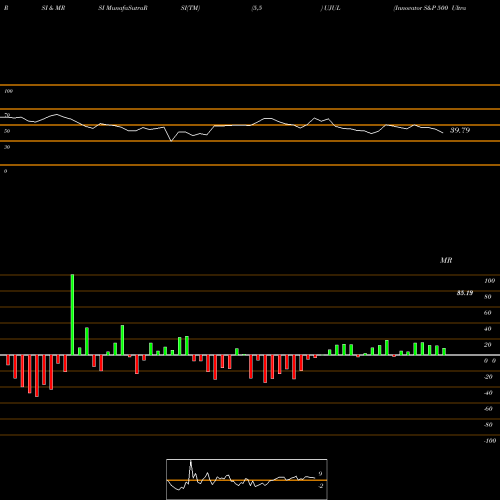The height and width of the screenshot is (500, 500).
Task: Click the mini overview chart thumbnail
Action: (x=247, y=479)
